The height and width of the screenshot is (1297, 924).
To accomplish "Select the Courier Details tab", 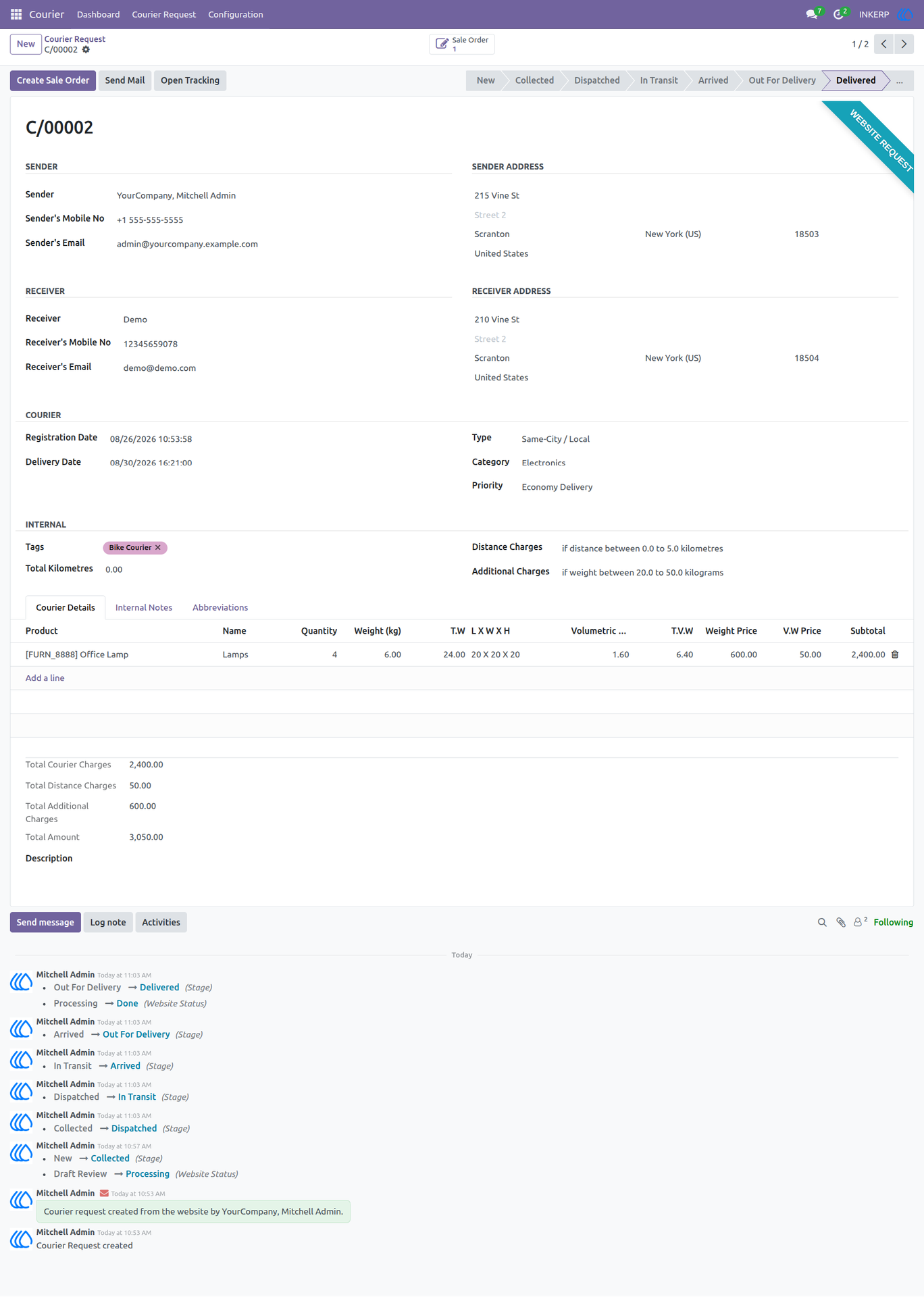I will pyautogui.click(x=66, y=607).
